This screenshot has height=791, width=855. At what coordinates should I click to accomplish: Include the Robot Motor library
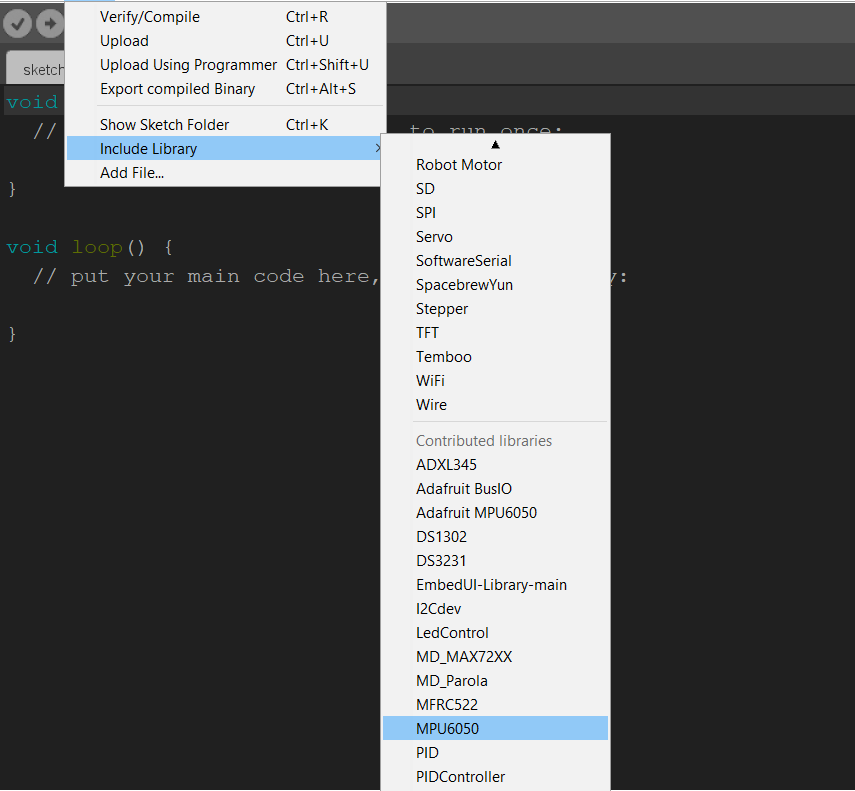[495, 165]
